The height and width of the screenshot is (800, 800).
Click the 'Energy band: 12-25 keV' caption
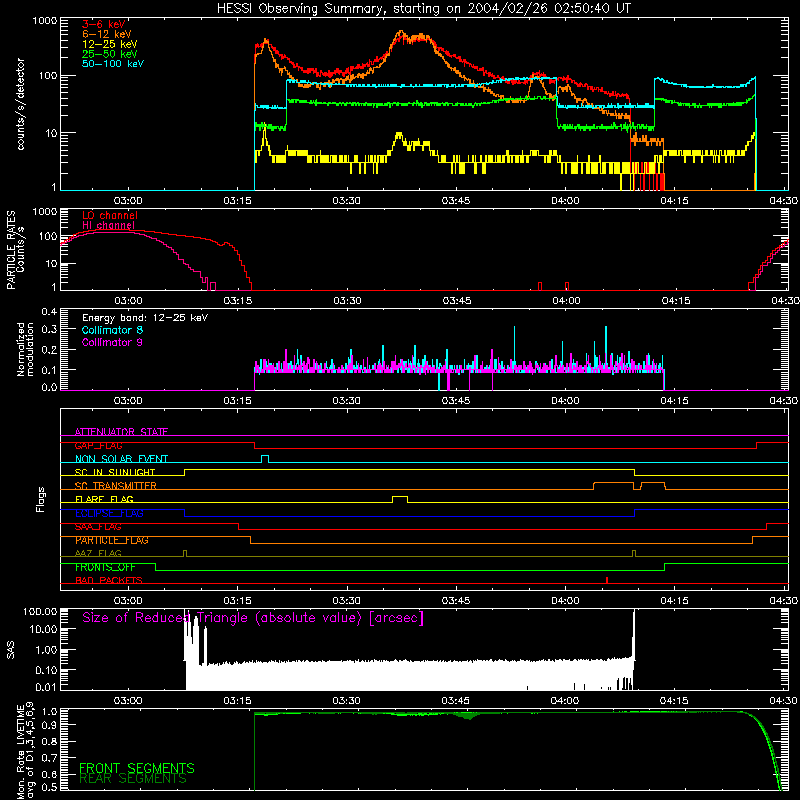(x=145, y=318)
